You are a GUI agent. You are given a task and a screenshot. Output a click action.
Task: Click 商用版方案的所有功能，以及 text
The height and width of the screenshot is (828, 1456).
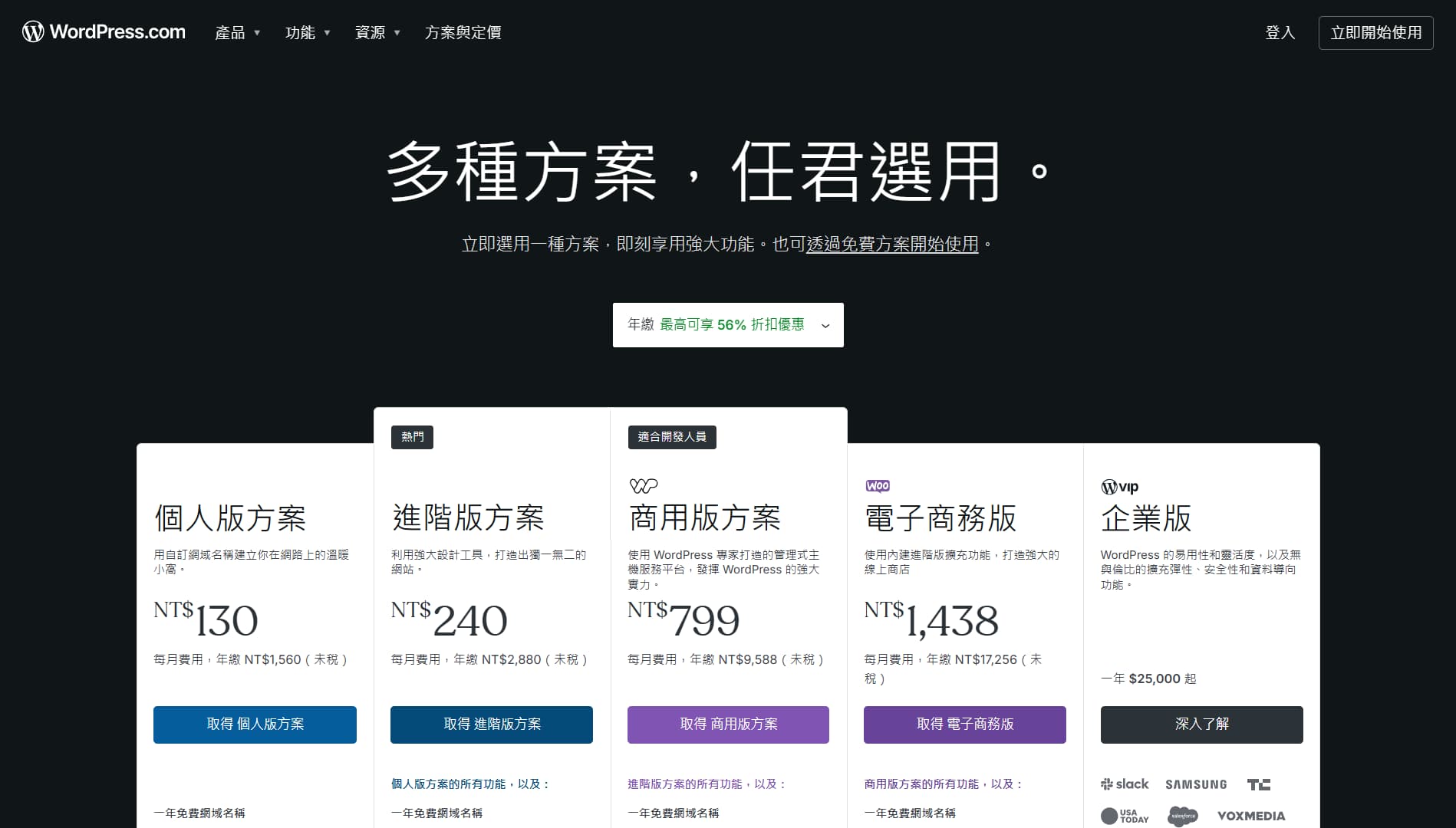coord(944,784)
